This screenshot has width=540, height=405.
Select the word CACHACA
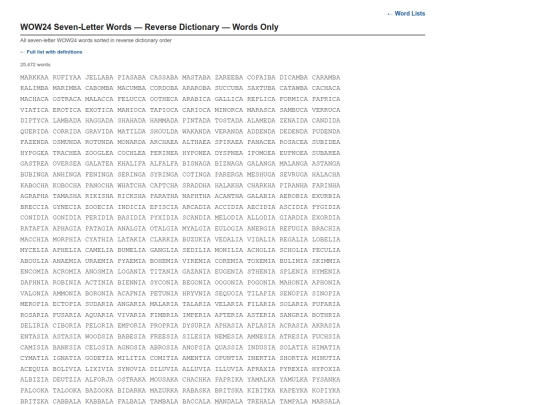[326, 88]
